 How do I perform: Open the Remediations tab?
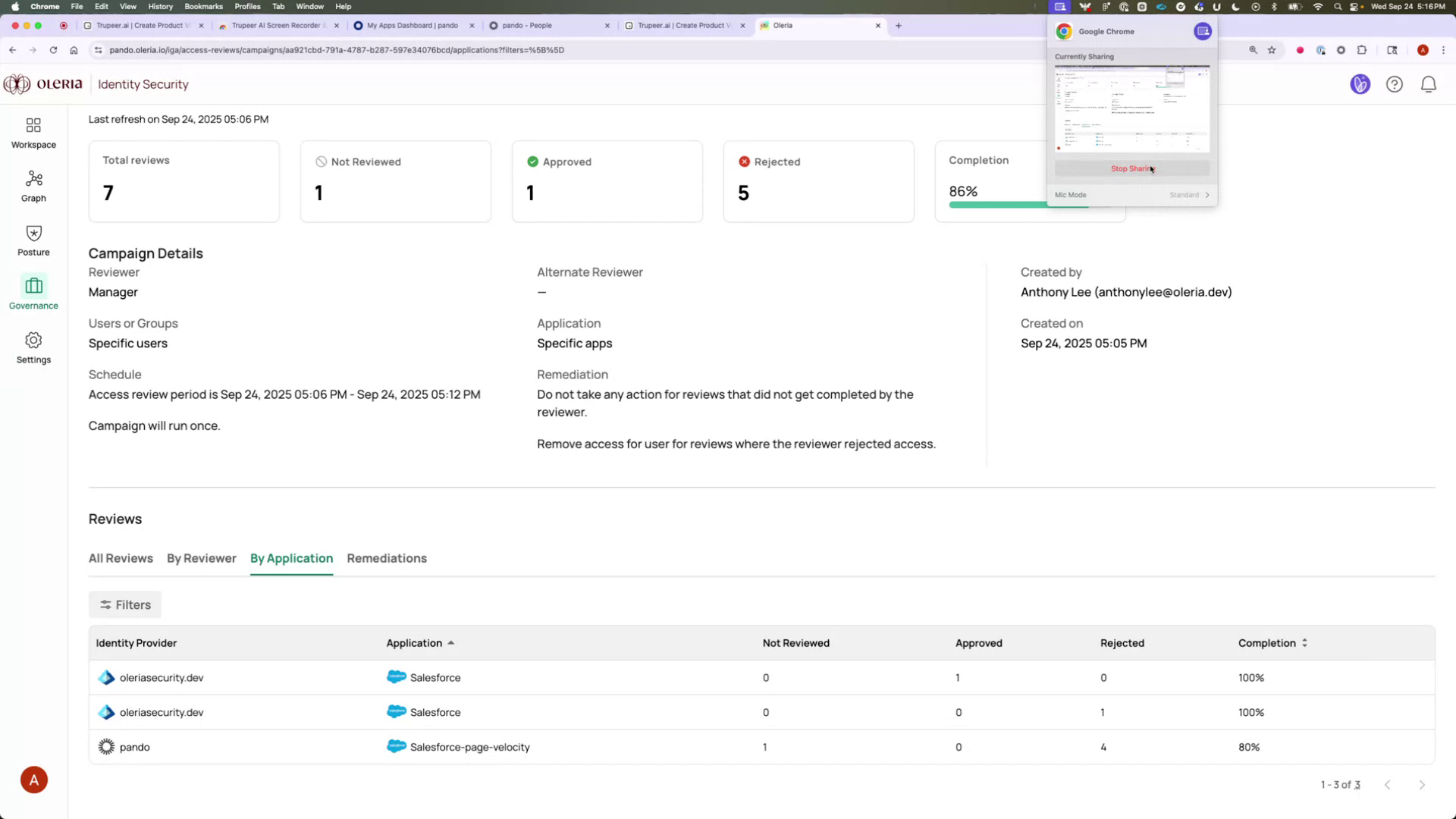pyautogui.click(x=387, y=558)
